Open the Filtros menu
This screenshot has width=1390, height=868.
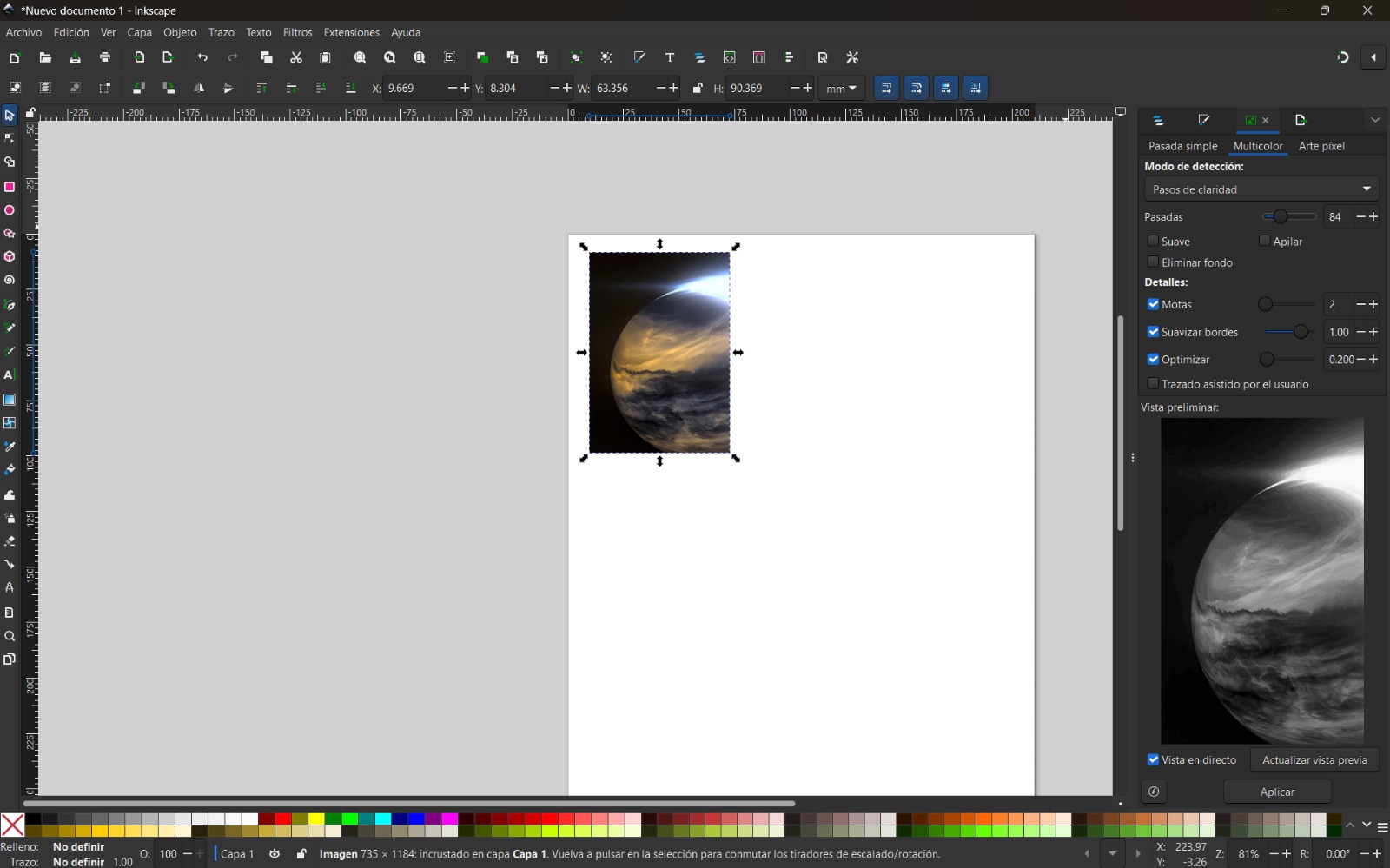(297, 32)
